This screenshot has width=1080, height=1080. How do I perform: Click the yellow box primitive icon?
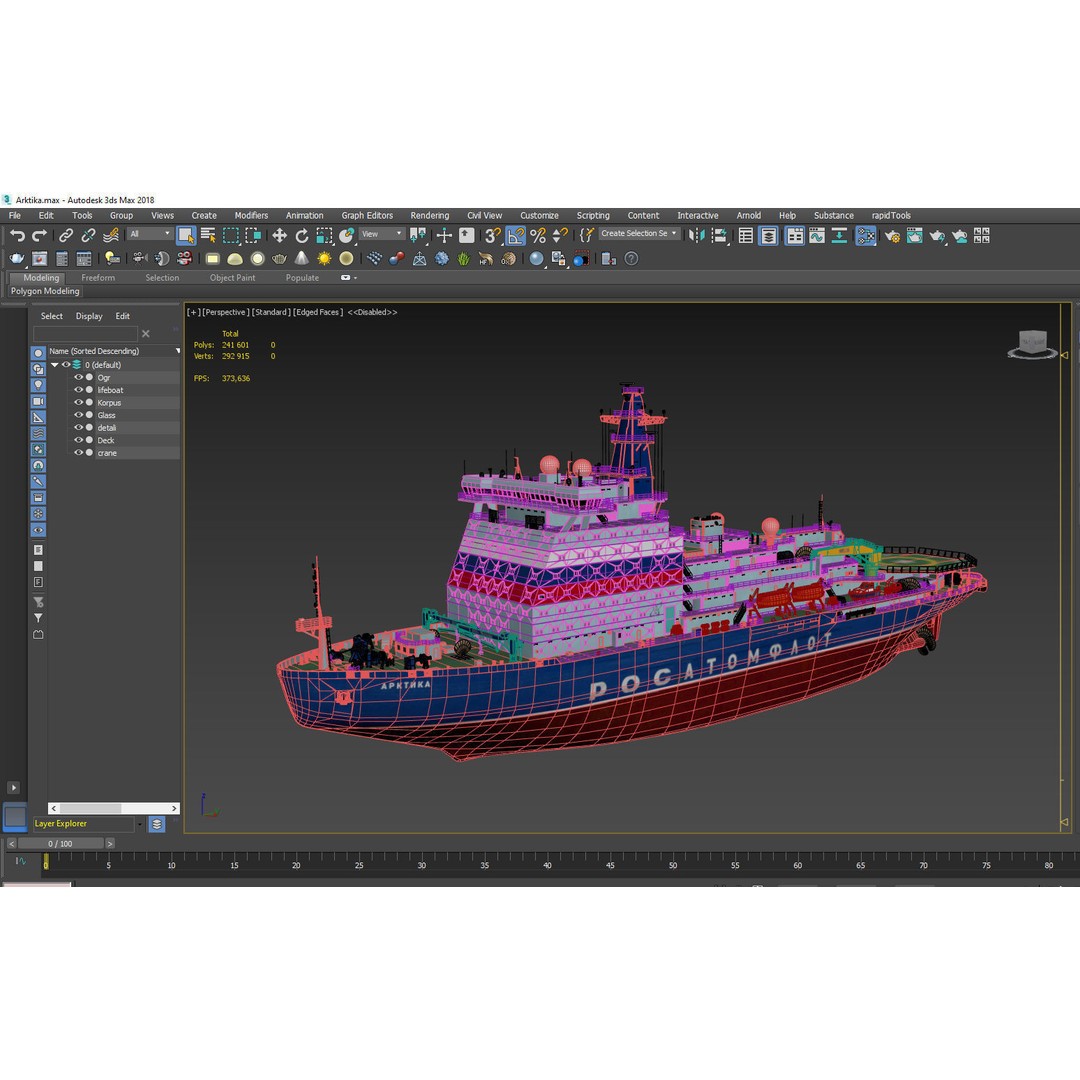click(213, 259)
